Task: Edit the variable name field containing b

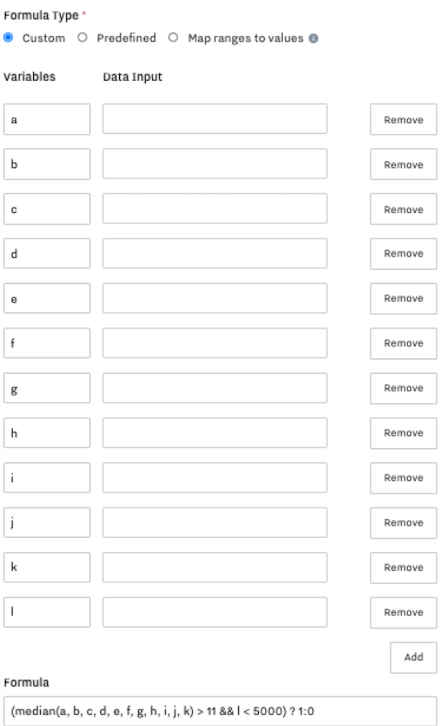Action: pos(47,164)
